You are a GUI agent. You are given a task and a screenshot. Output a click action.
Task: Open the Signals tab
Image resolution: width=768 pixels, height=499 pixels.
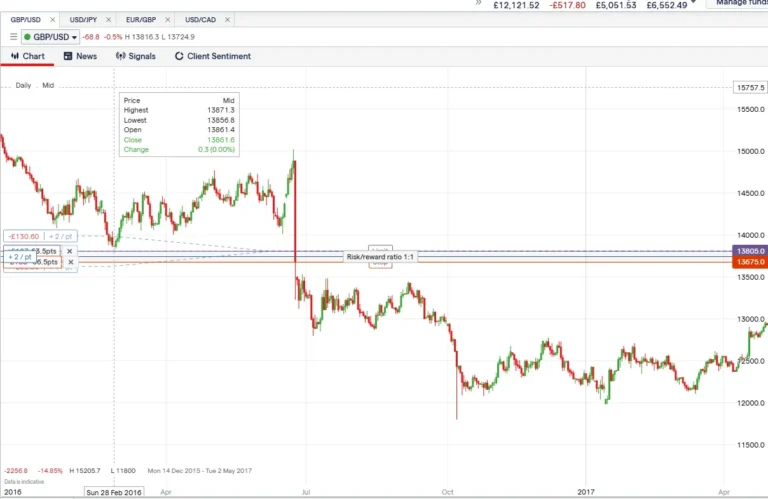pos(136,56)
